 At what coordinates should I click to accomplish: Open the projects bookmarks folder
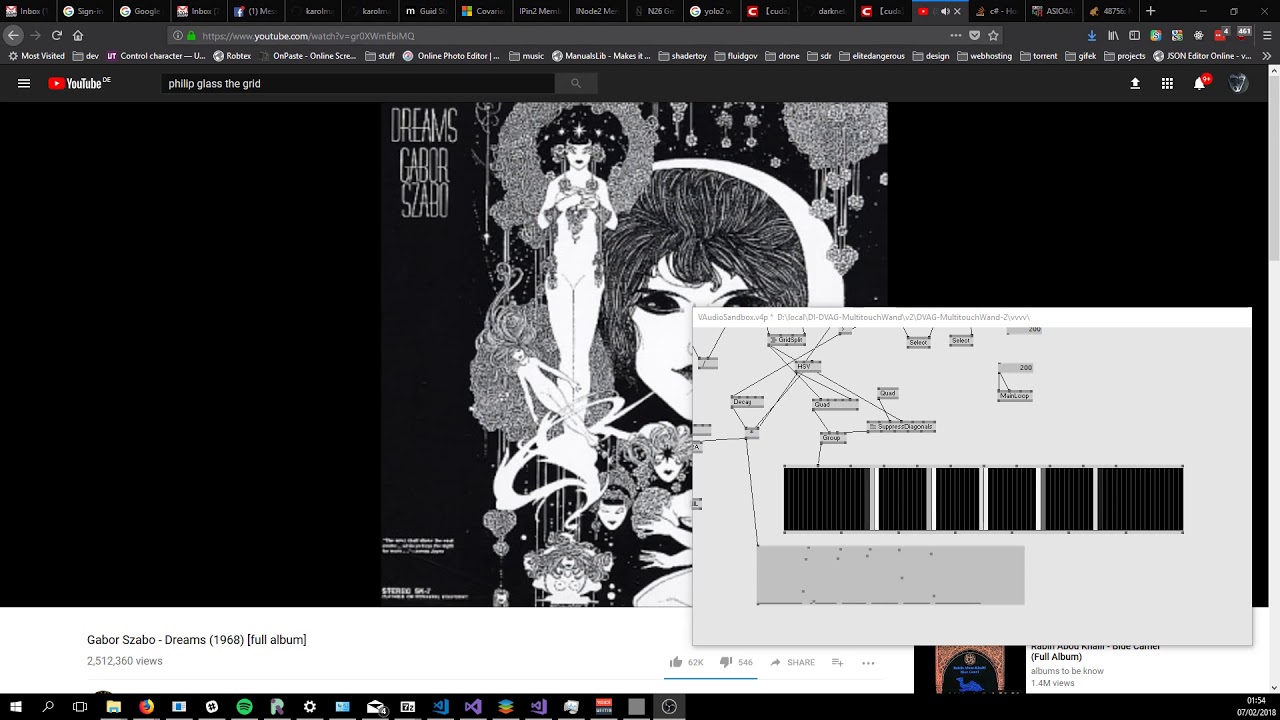(x=1124, y=56)
